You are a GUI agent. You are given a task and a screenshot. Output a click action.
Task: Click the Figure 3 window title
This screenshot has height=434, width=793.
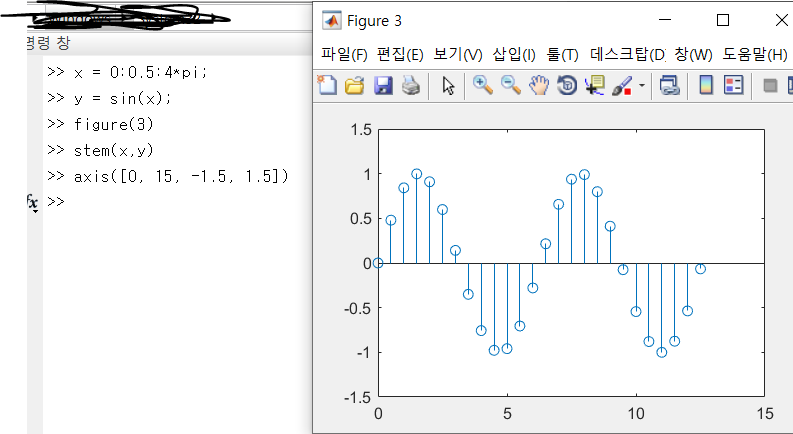(x=374, y=21)
